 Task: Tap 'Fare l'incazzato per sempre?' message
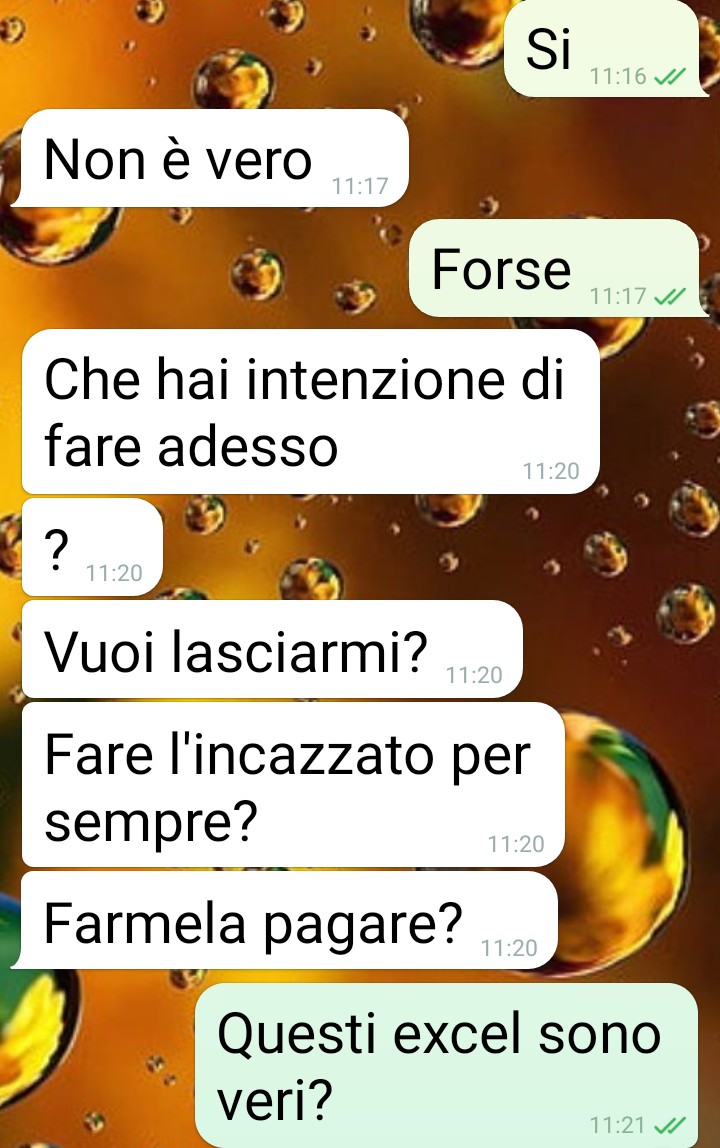293,785
